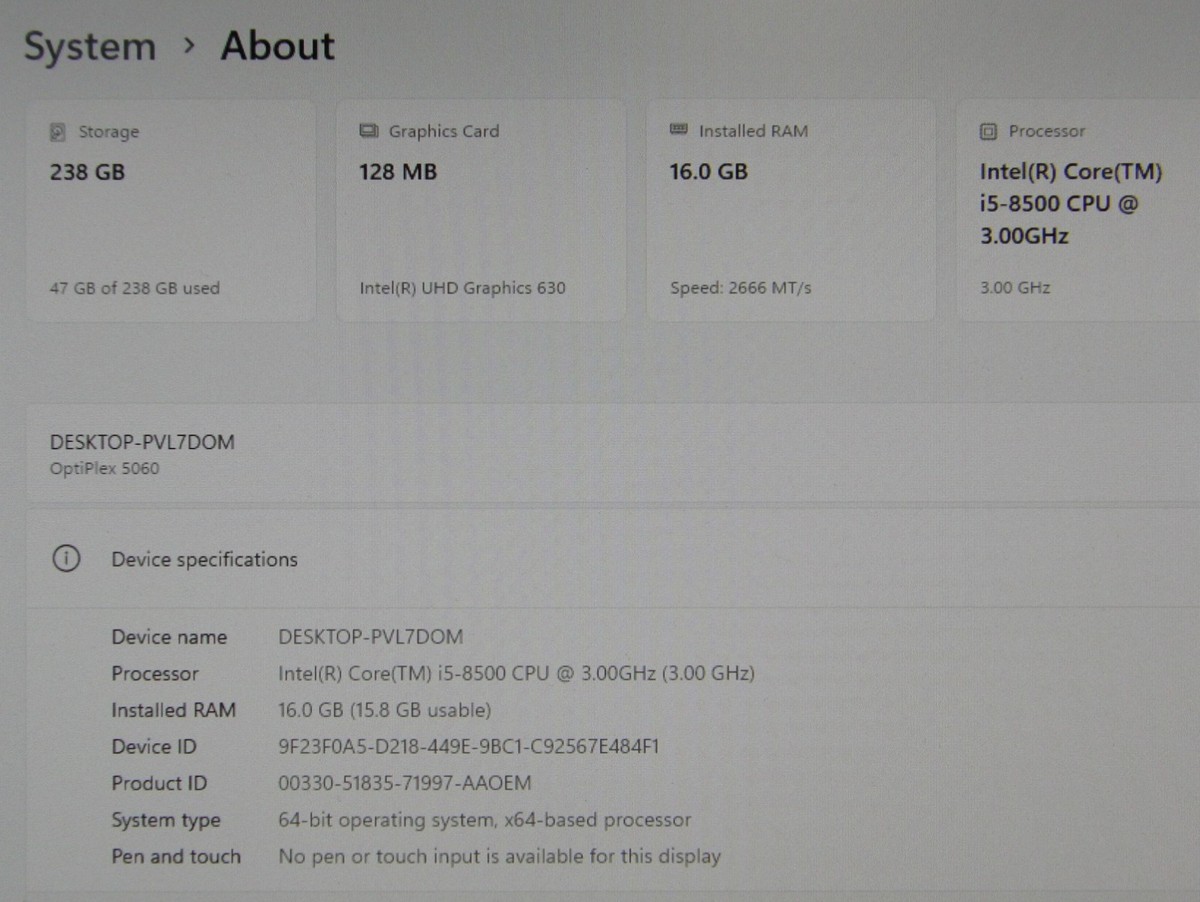Select the '3.00 GHz' card footer text

click(x=1015, y=288)
